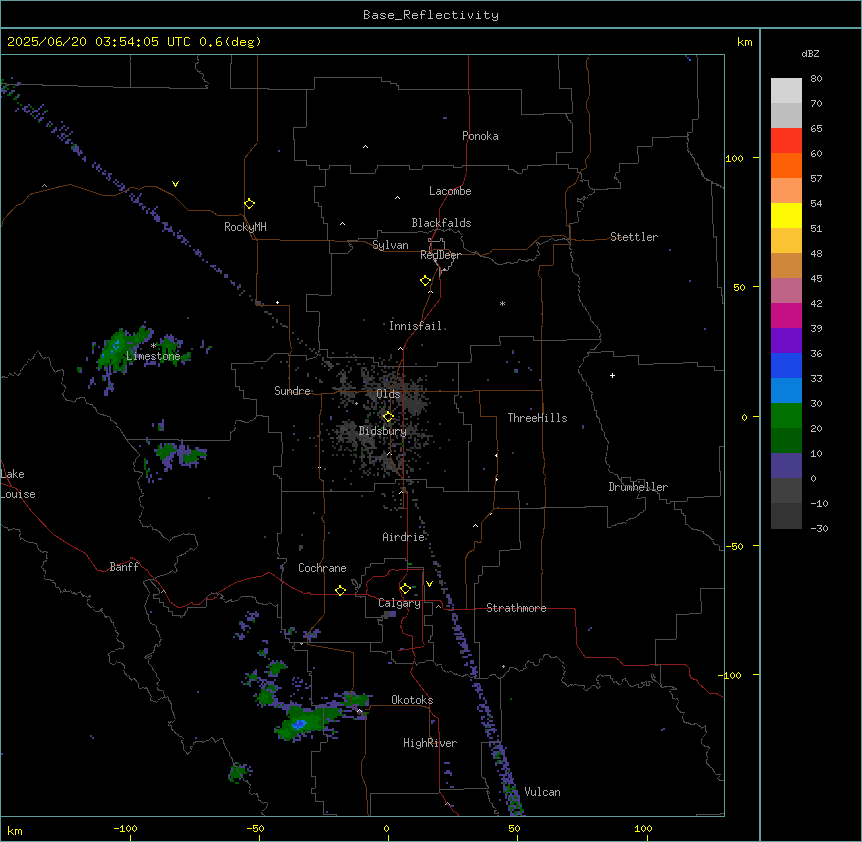Click the orange 60 dBZ swatch

coord(786,165)
